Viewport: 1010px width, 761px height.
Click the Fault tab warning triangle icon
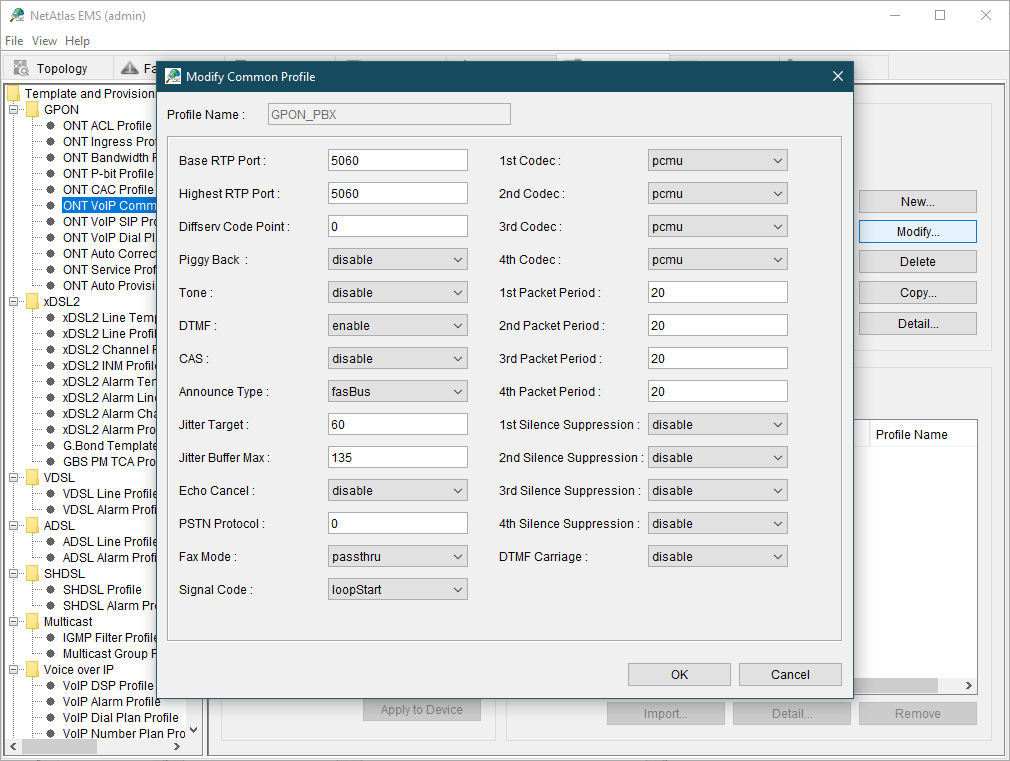129,68
